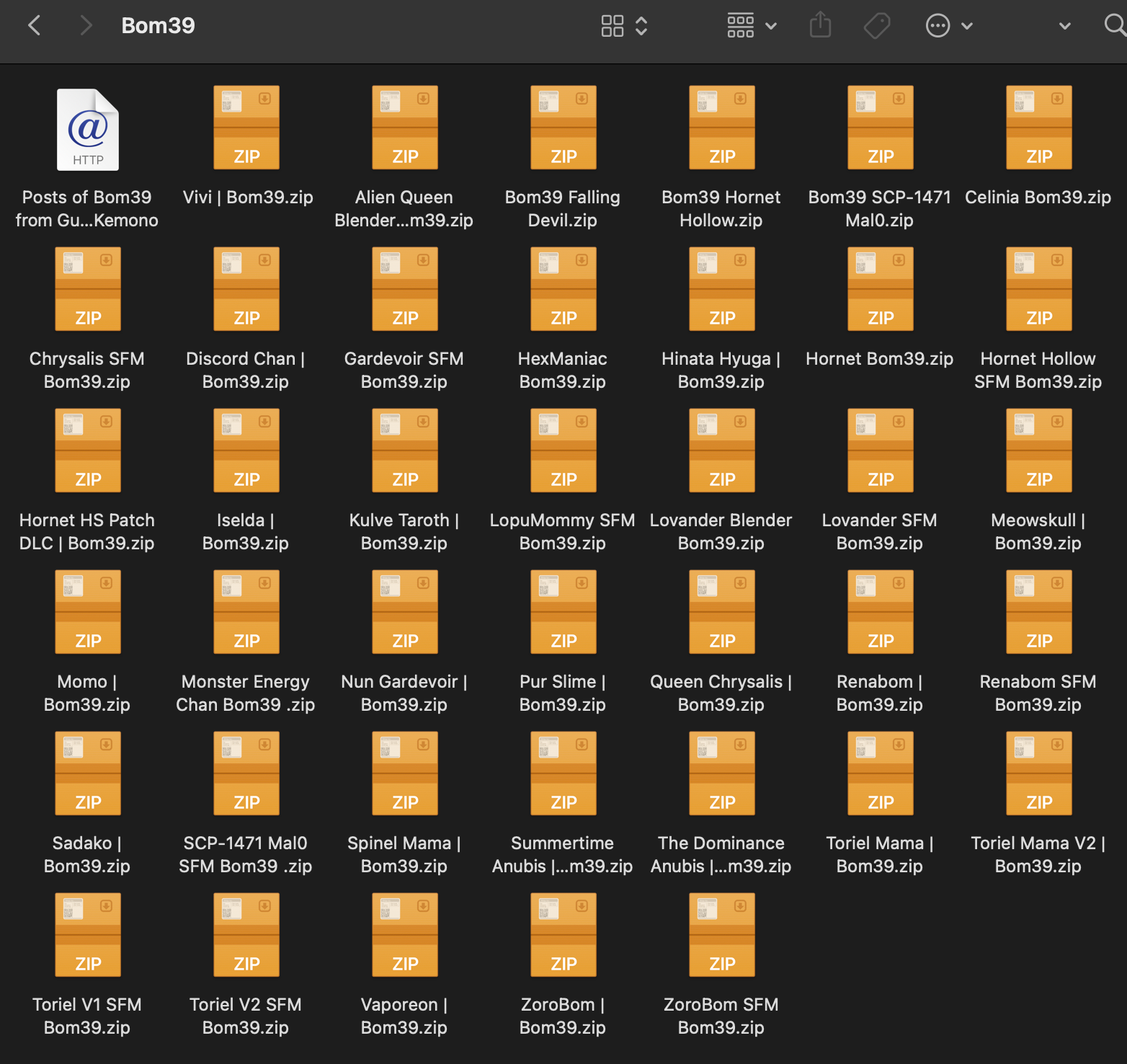Image resolution: width=1127 pixels, height=1064 pixels.
Task: Click the Pur Slime | Bom39.zip label
Action: pos(563,693)
